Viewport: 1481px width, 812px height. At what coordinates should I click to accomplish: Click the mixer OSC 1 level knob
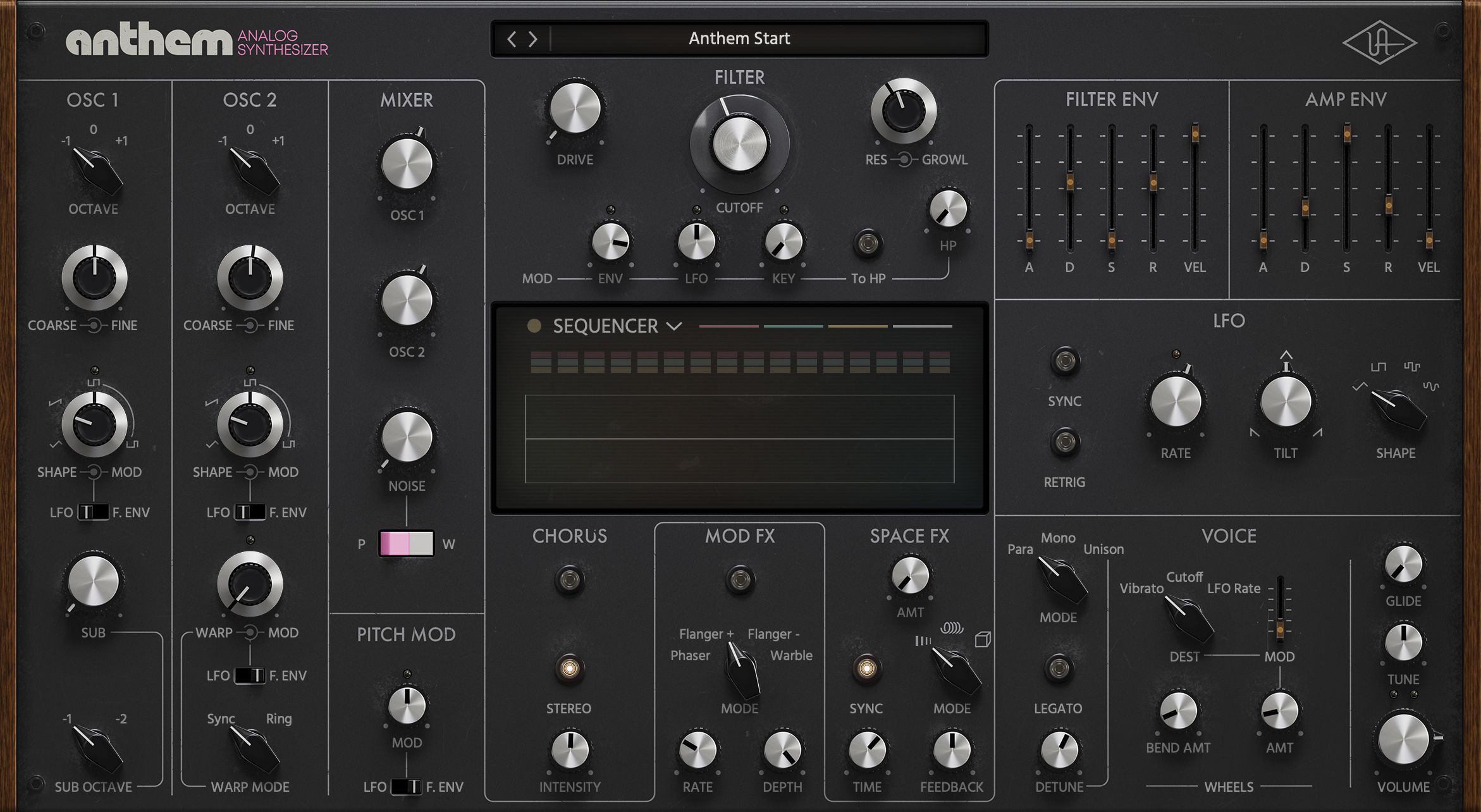click(407, 164)
